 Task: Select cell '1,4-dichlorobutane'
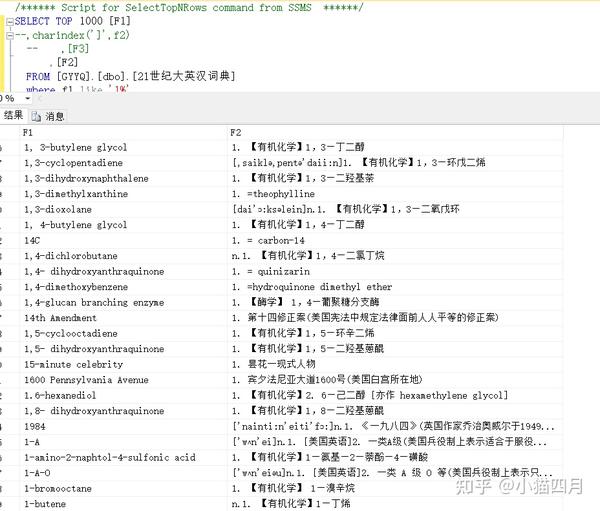(124, 256)
